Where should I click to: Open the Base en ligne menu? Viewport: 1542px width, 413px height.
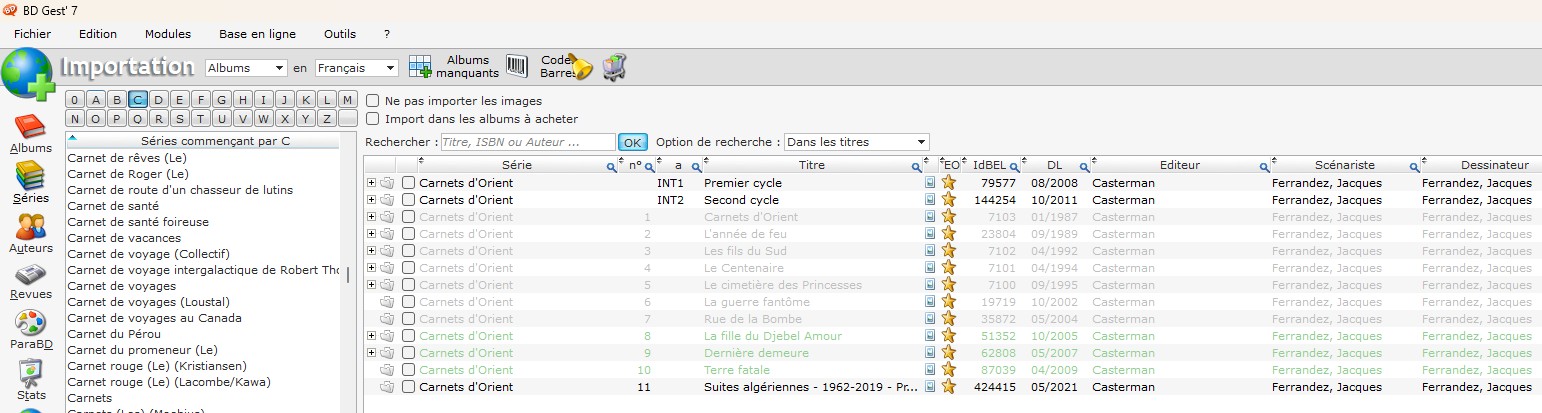(257, 34)
